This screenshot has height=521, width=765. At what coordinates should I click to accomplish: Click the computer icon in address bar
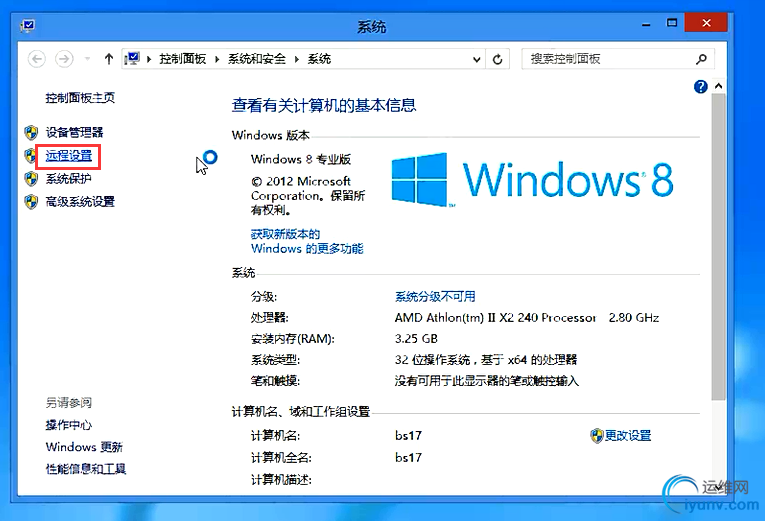click(132, 59)
